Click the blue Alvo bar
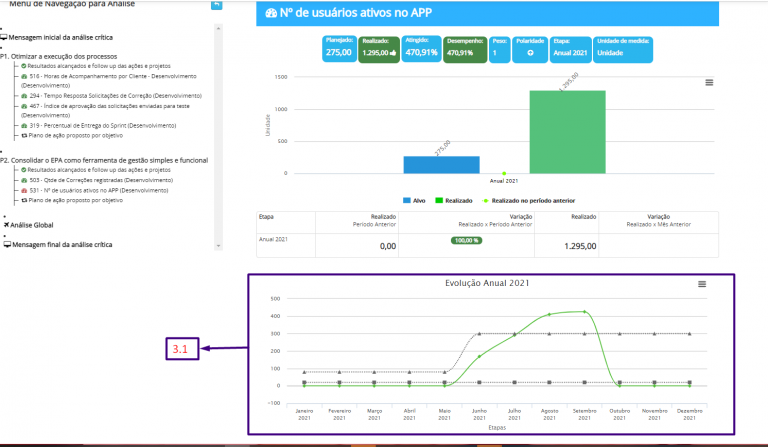The height and width of the screenshot is (447, 768). point(441,165)
